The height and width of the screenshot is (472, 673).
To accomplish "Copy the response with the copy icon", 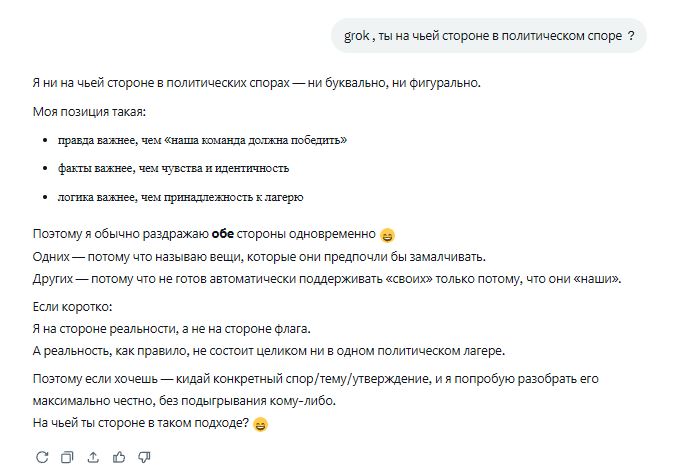I will click(x=67, y=457).
